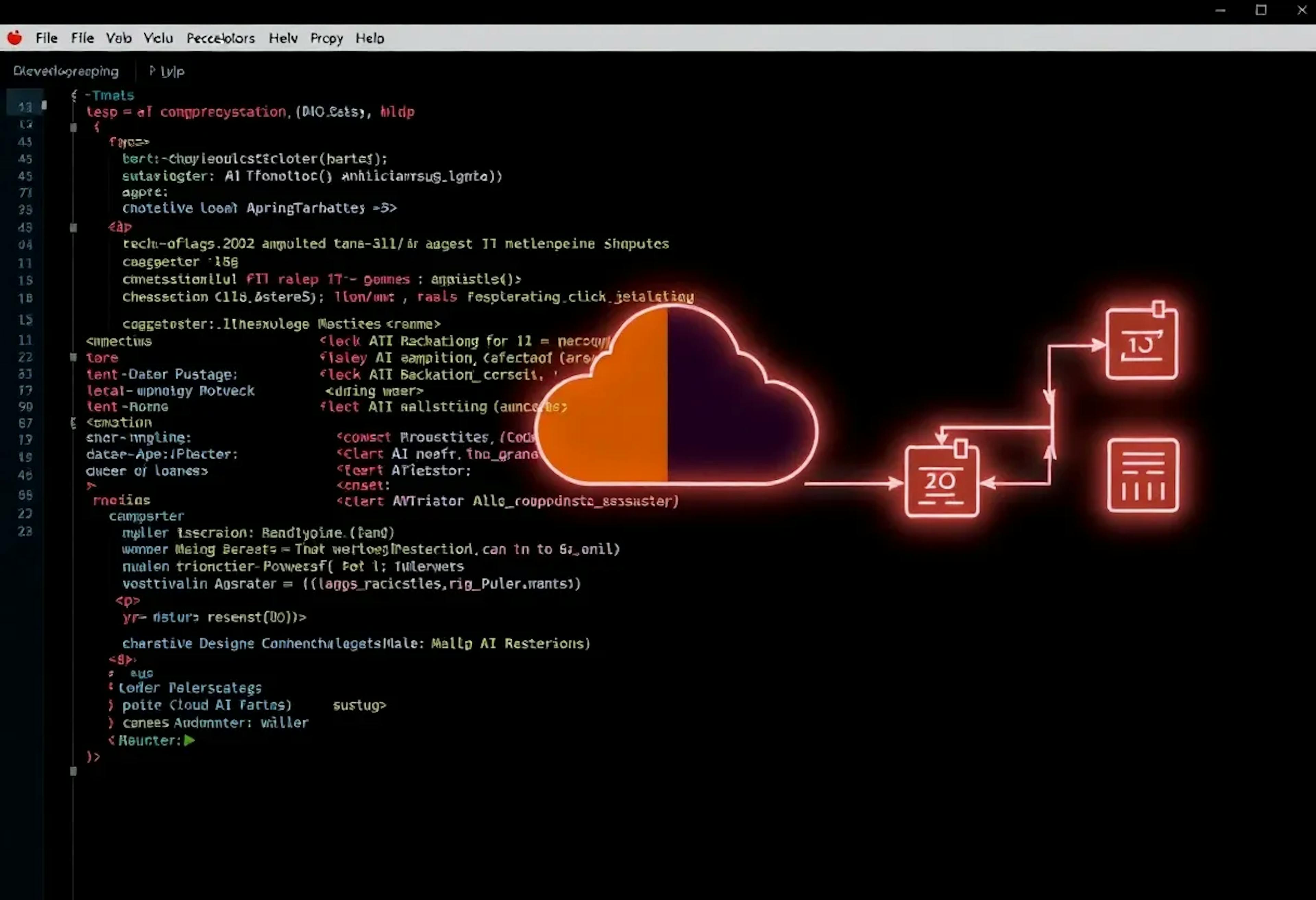The height and width of the screenshot is (900, 1316).
Task: Toggle the gutter marker beside the ab tag line
Action: coord(73,228)
